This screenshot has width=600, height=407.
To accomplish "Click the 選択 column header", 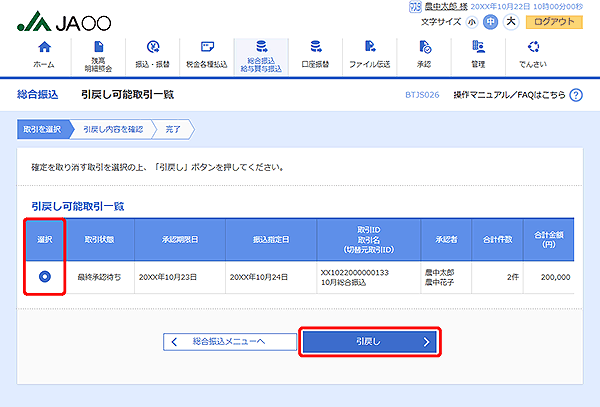I will pos(45,239).
